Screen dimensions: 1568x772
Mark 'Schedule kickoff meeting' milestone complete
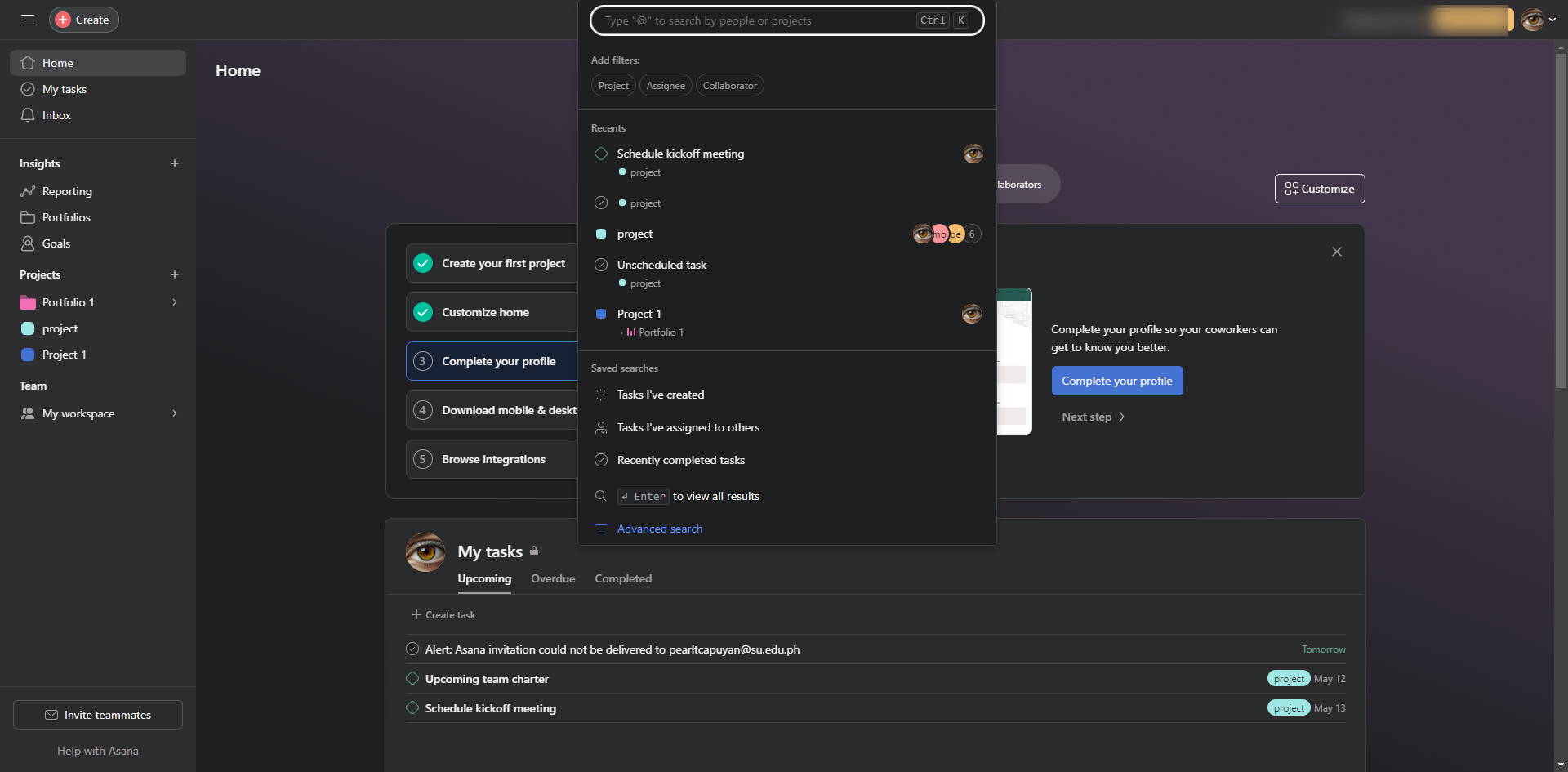click(412, 708)
